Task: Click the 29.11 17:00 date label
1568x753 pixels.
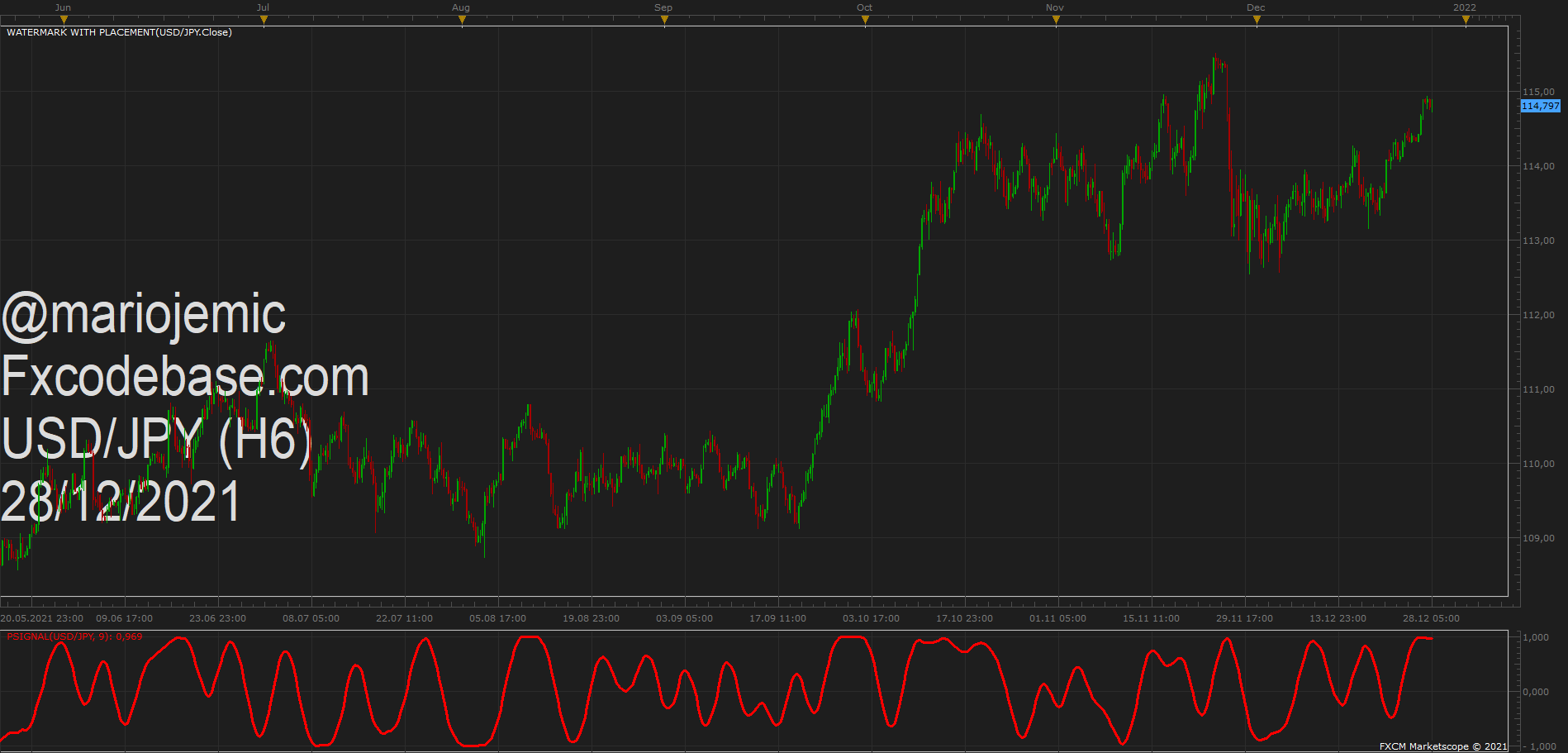Action: click(1245, 618)
